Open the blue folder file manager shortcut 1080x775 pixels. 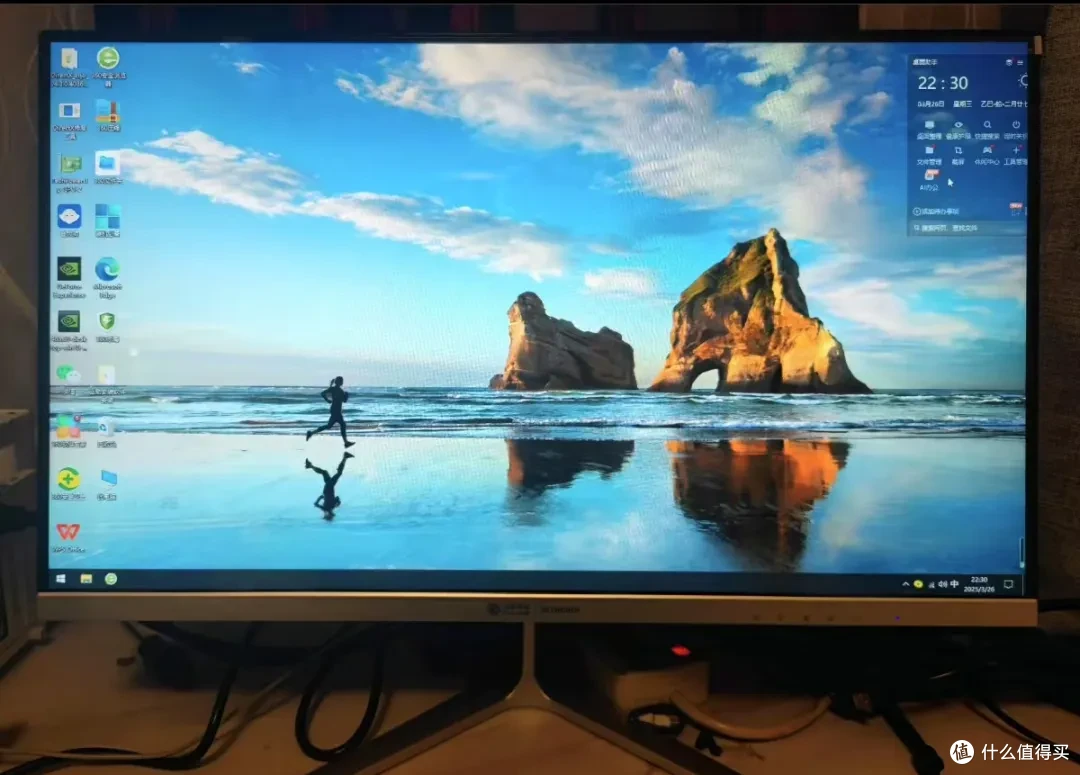[108, 168]
